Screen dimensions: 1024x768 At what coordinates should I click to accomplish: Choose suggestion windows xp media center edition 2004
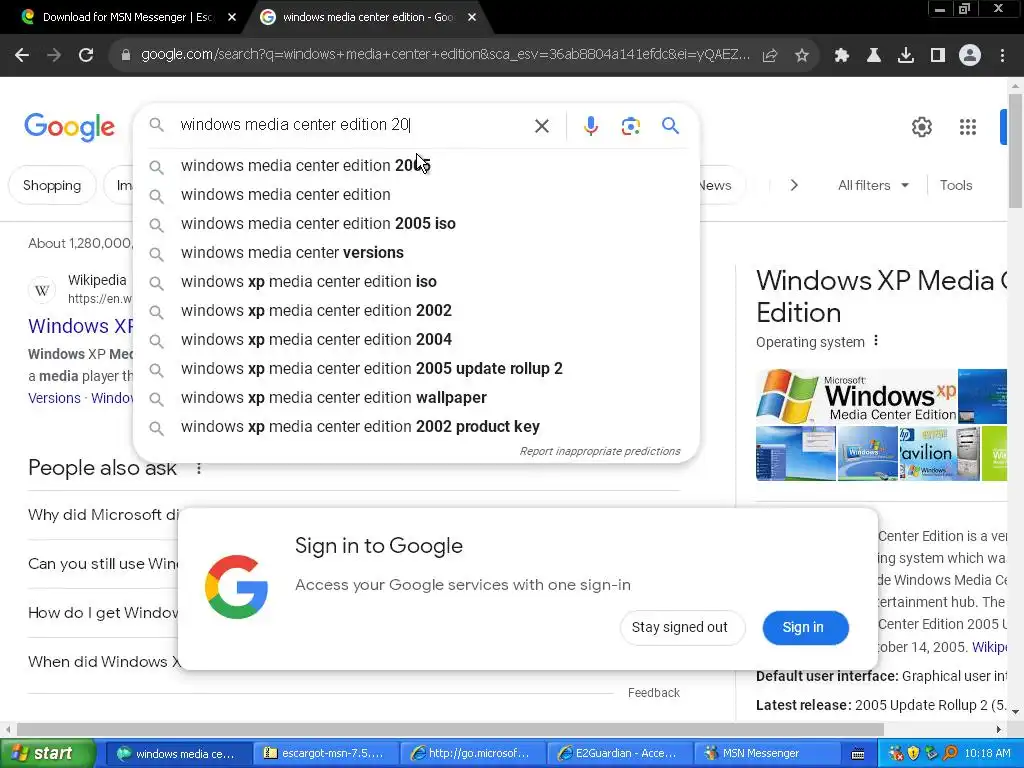click(416, 340)
